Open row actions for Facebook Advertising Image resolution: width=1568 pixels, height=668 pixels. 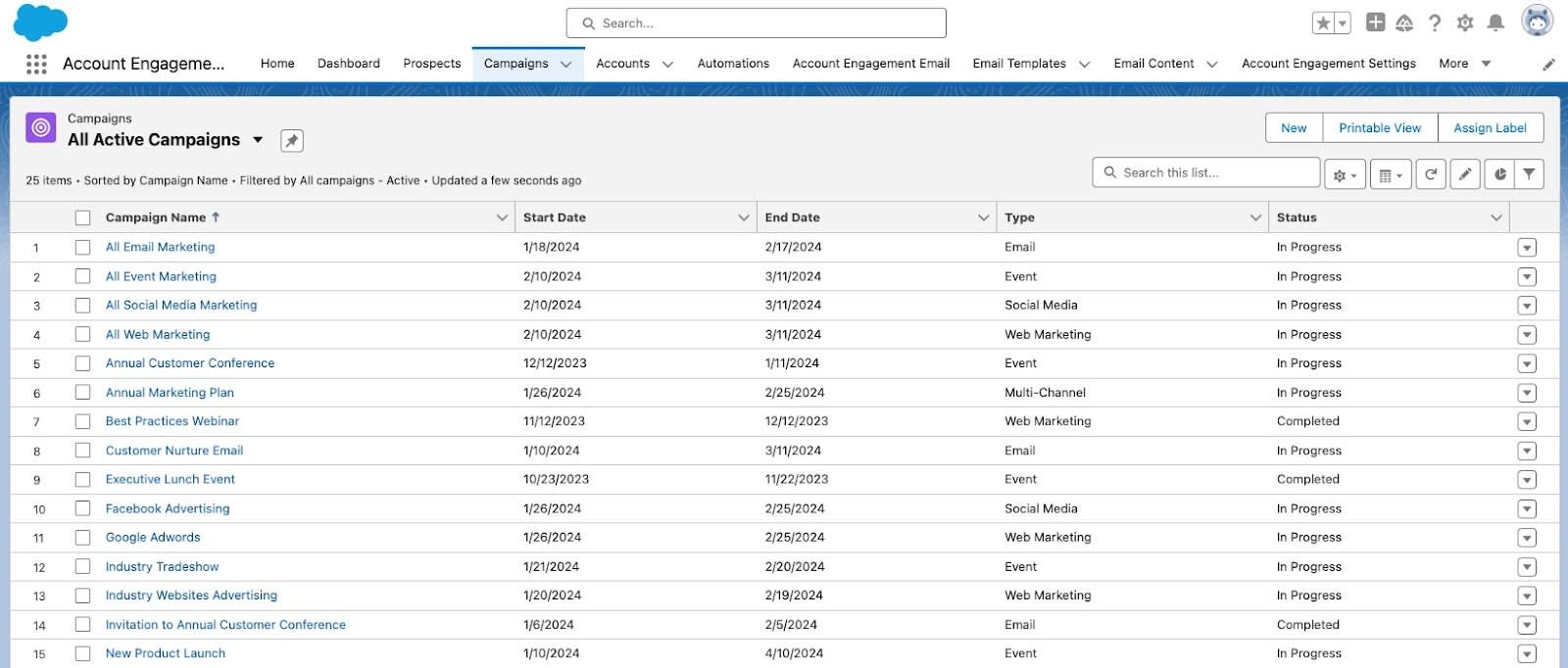[1527, 508]
